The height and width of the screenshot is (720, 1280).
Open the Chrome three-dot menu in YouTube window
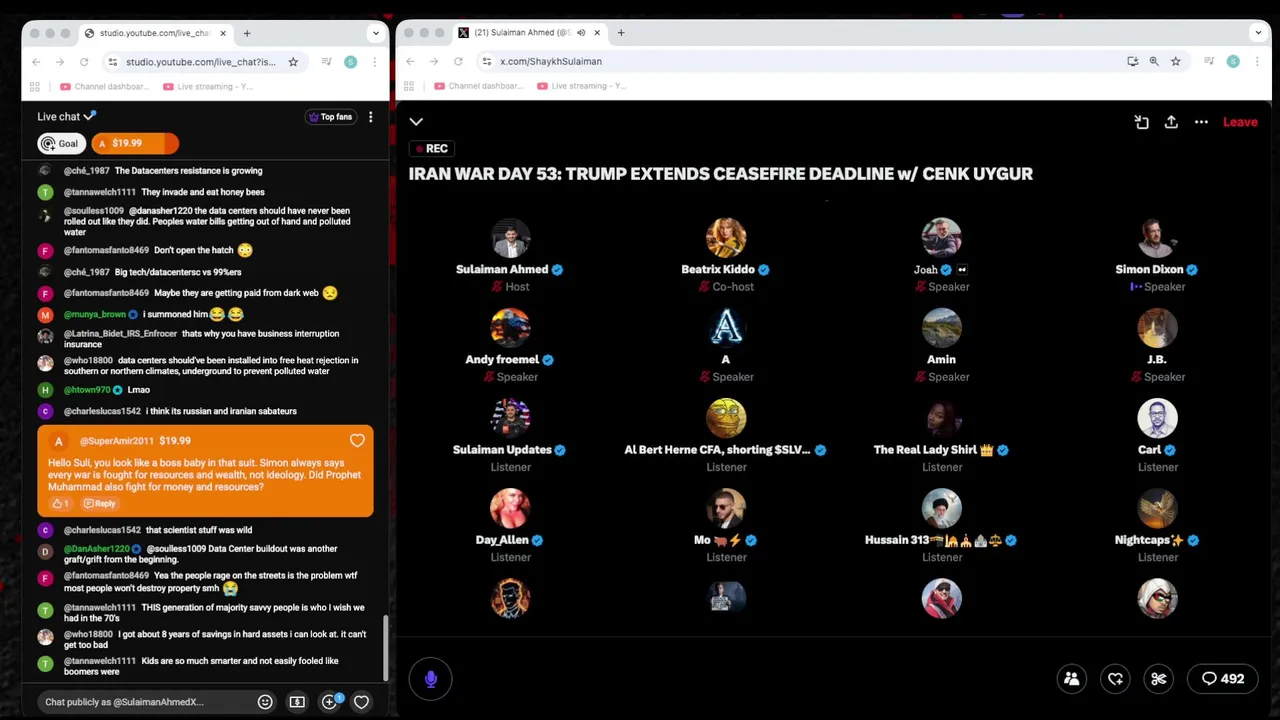375,62
